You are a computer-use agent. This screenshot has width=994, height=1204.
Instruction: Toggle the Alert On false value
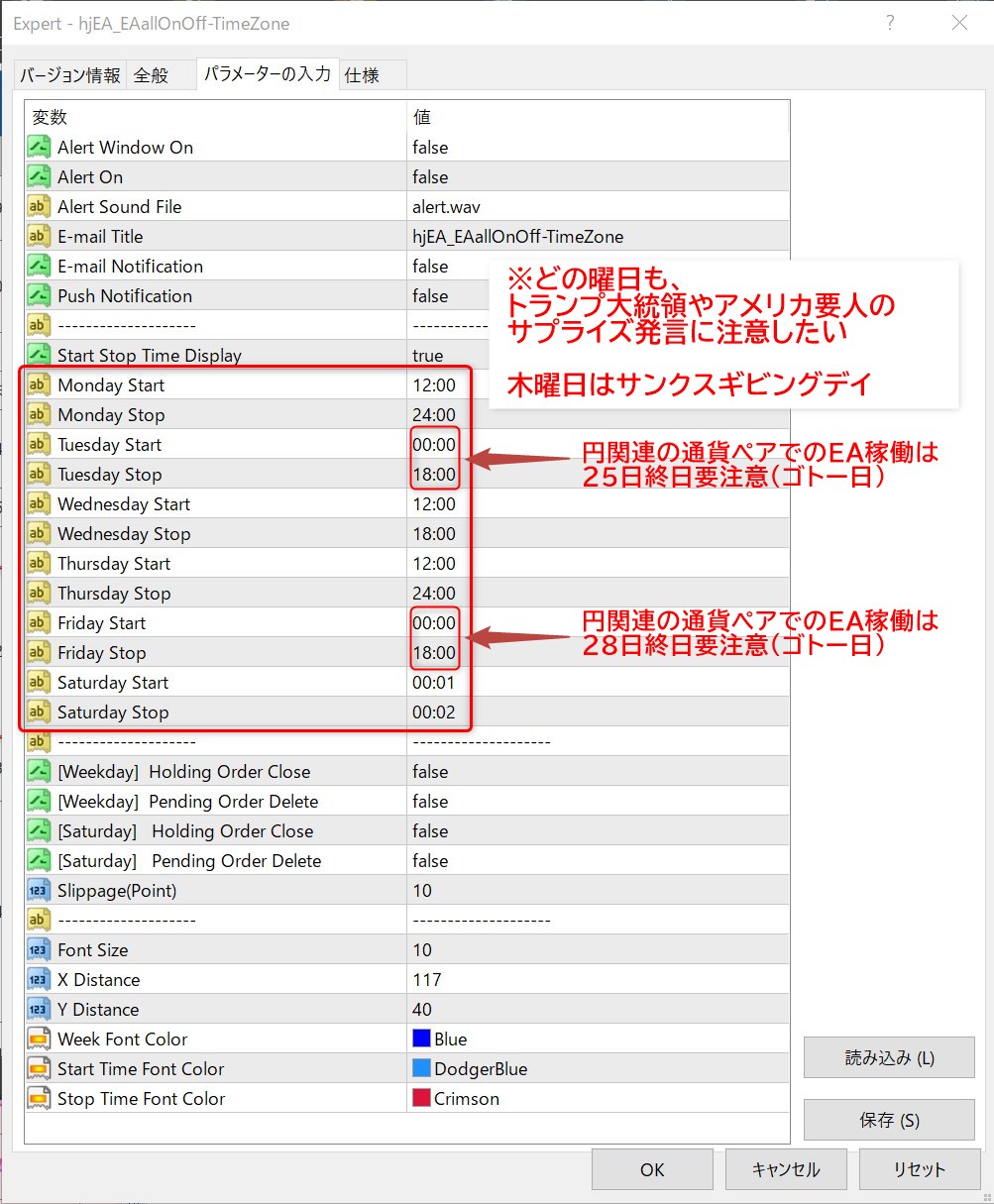point(430,177)
